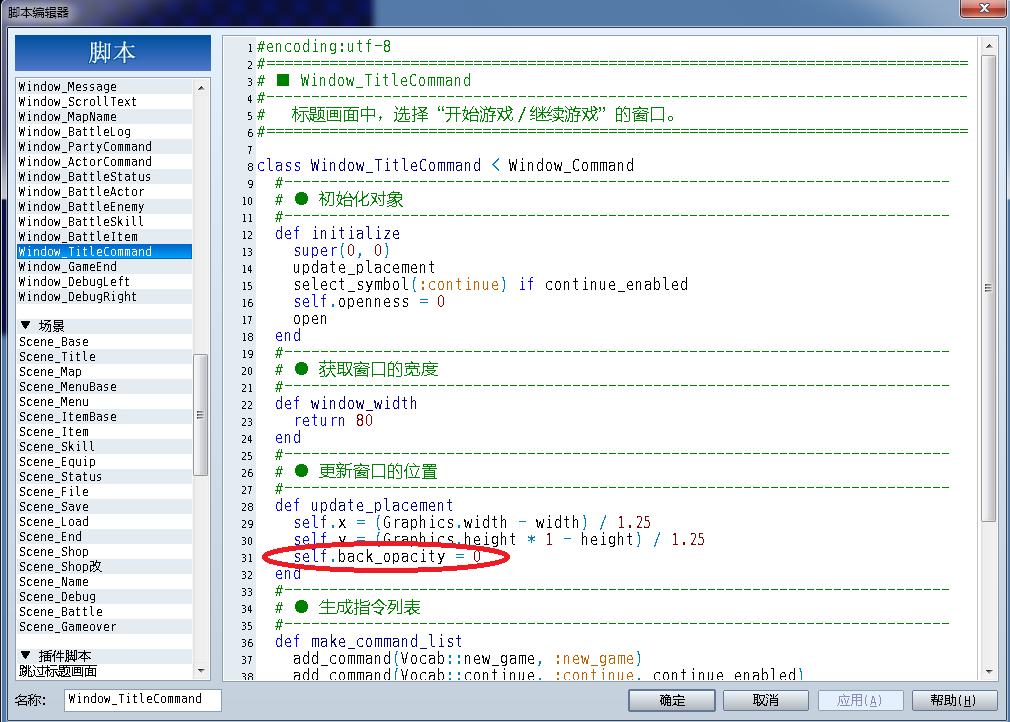
Task: Open the Scene_Equip script
Action: coord(104,461)
